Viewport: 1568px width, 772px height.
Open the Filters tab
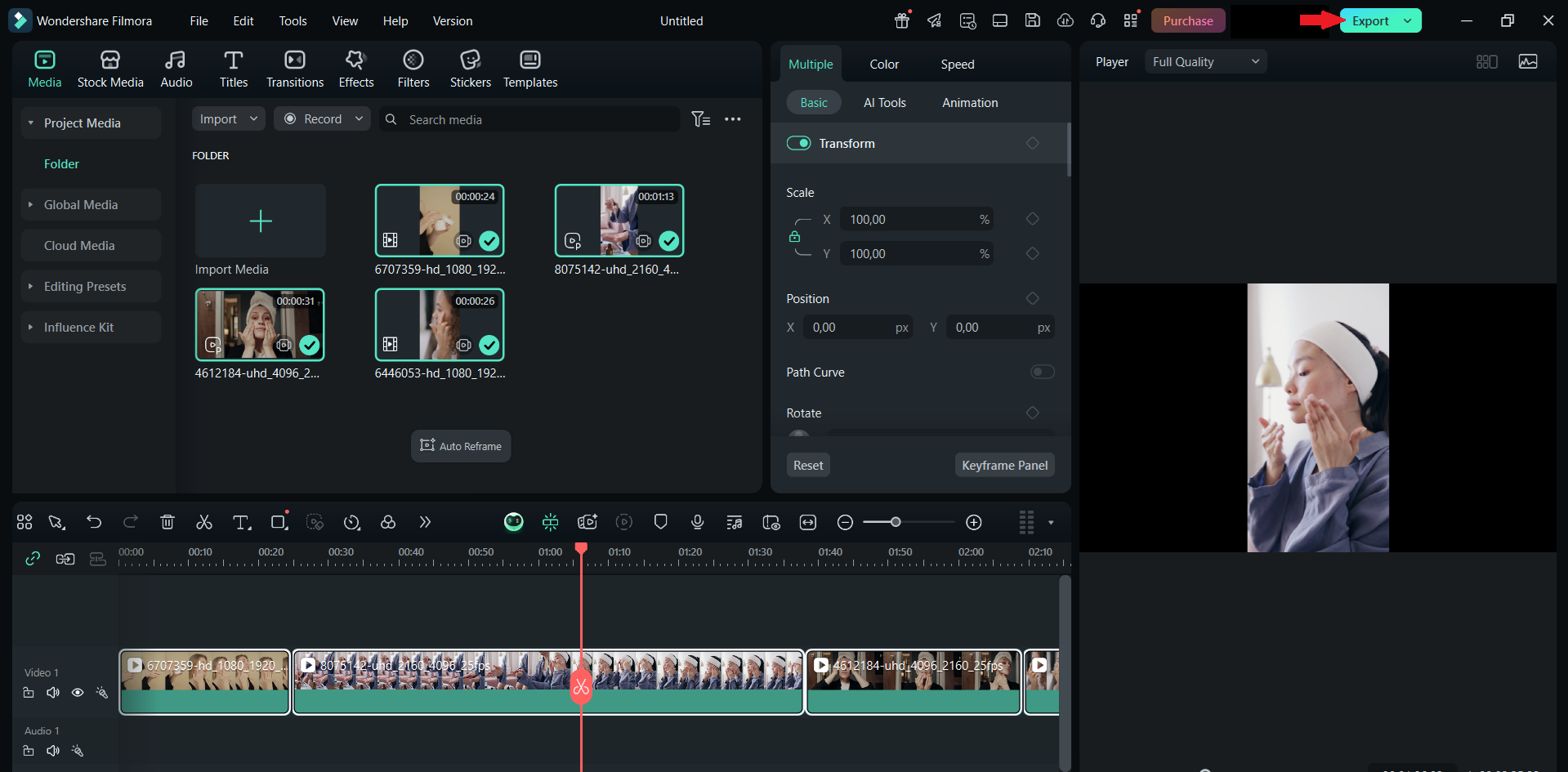413,69
